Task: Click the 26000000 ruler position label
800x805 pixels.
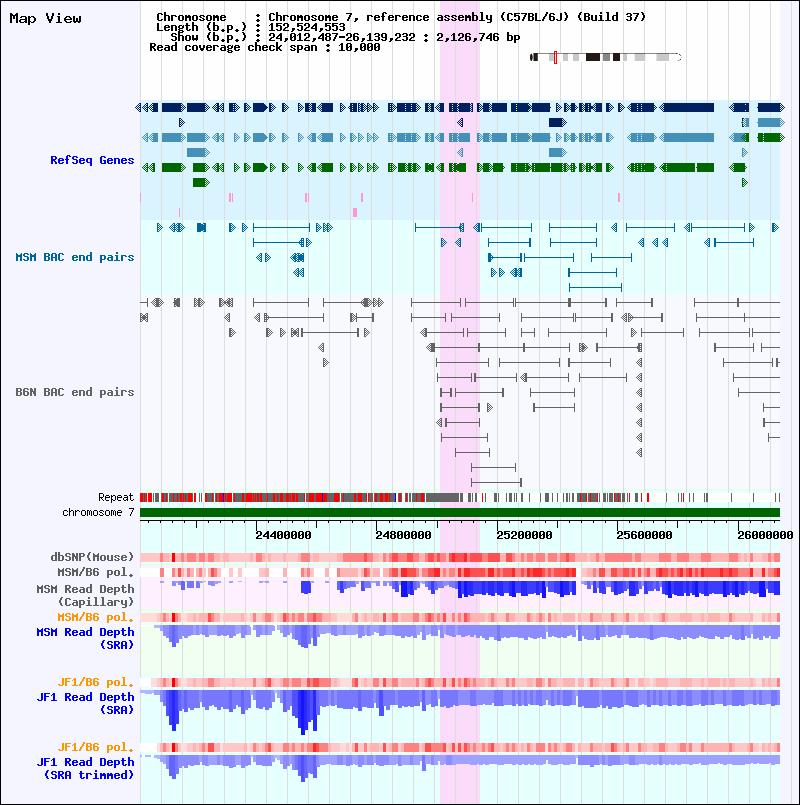Action: point(765,535)
